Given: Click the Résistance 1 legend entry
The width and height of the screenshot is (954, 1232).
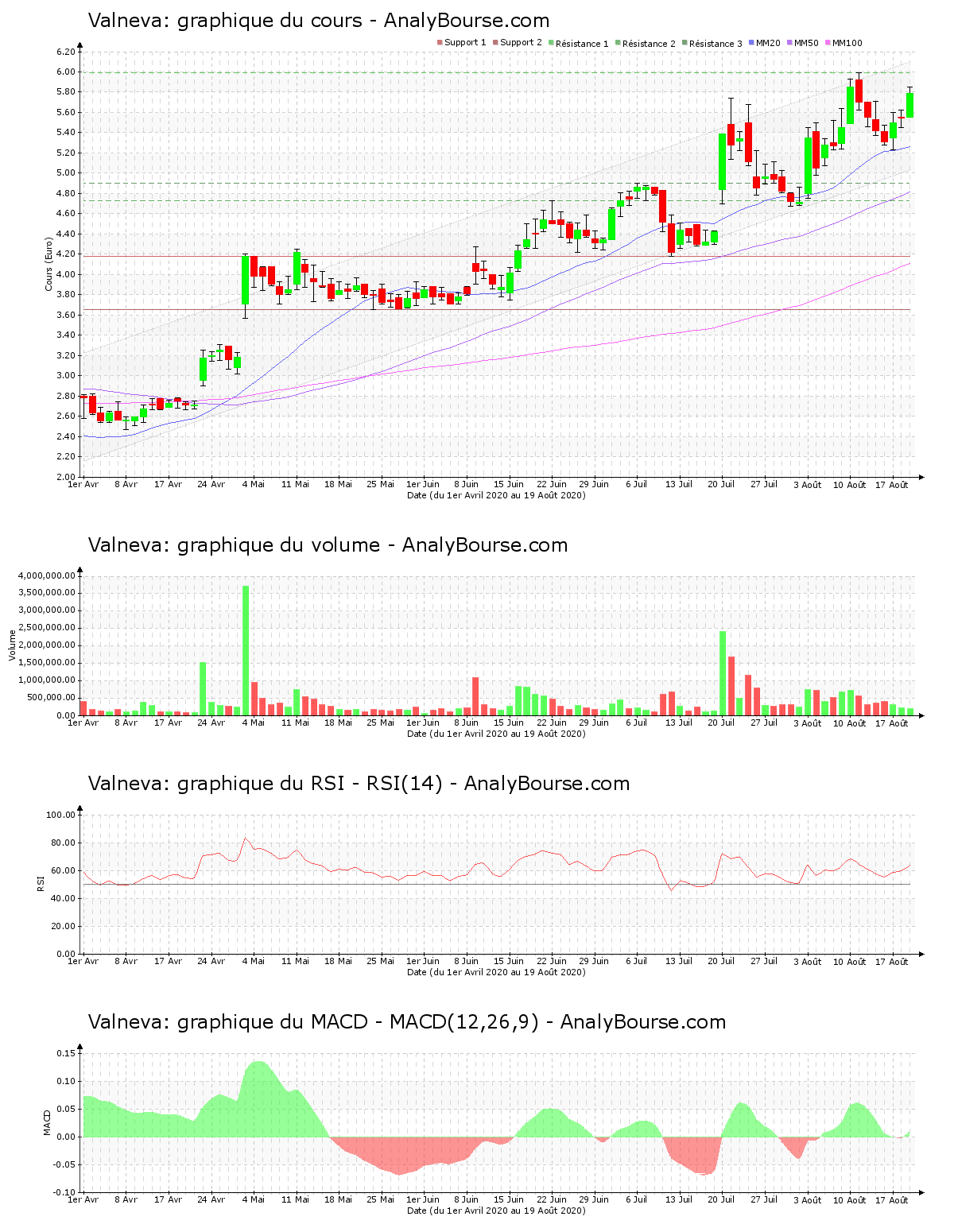Looking at the screenshot, I should coord(578,44).
